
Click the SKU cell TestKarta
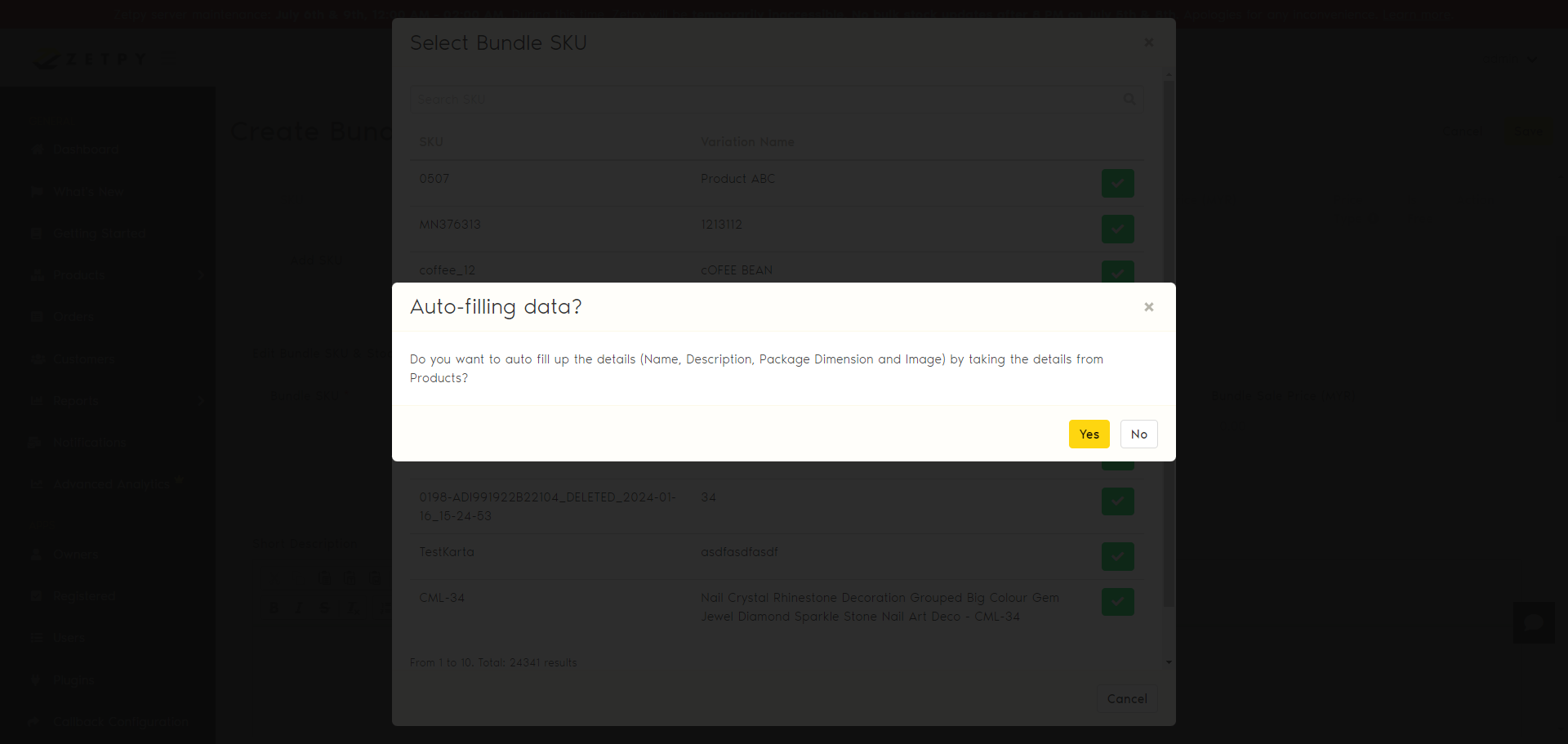coord(447,552)
